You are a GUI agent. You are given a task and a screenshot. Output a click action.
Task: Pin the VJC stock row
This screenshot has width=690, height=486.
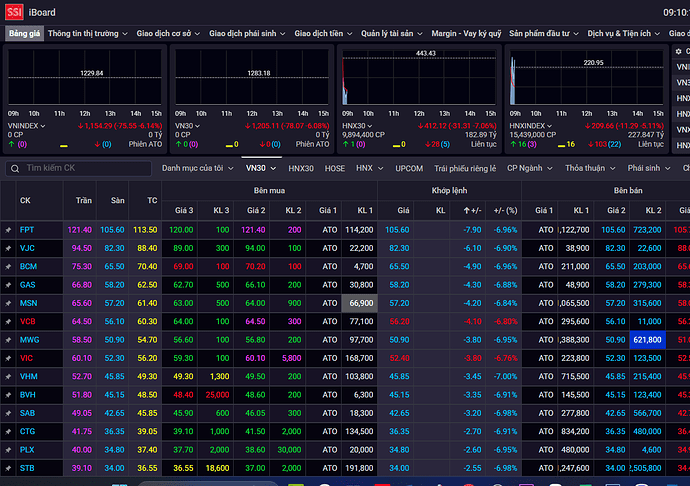(x=8, y=247)
